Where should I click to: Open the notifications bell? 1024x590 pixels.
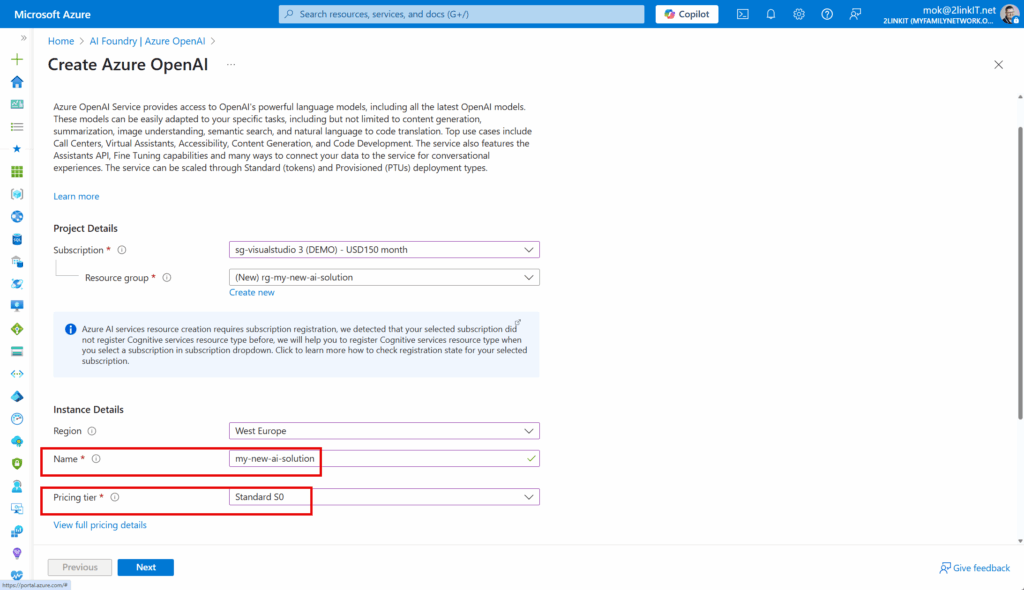[771, 14]
